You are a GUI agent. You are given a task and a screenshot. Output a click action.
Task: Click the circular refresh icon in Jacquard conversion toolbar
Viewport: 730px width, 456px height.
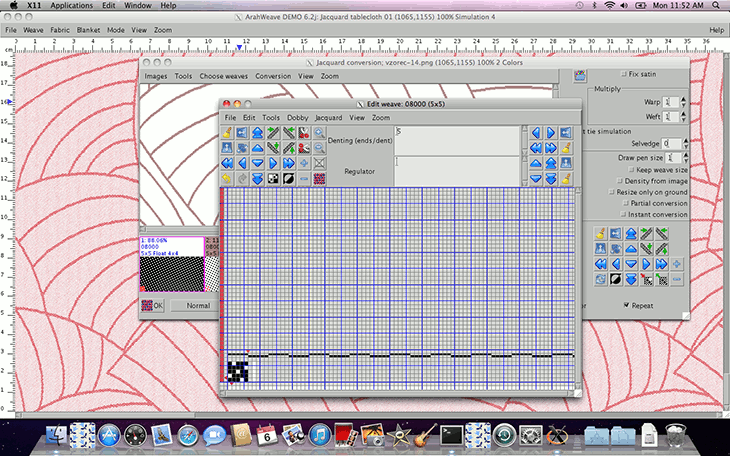(x=601, y=279)
